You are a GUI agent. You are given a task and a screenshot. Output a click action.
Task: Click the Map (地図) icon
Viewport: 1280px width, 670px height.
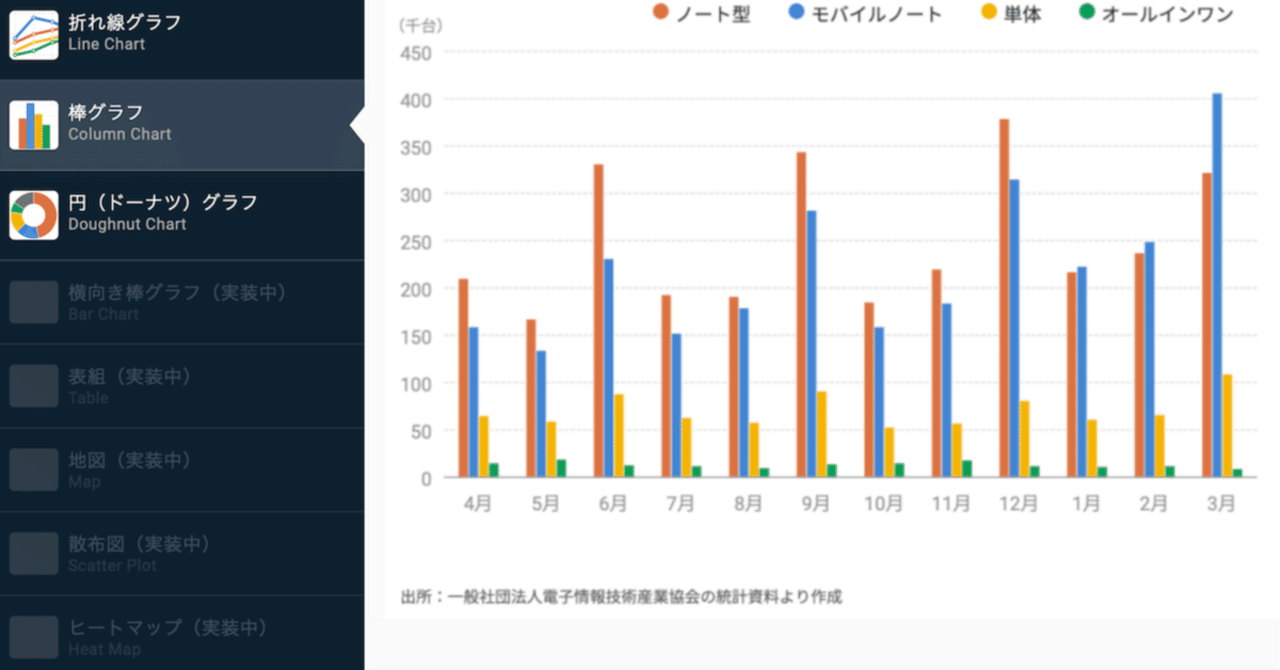pos(33,468)
